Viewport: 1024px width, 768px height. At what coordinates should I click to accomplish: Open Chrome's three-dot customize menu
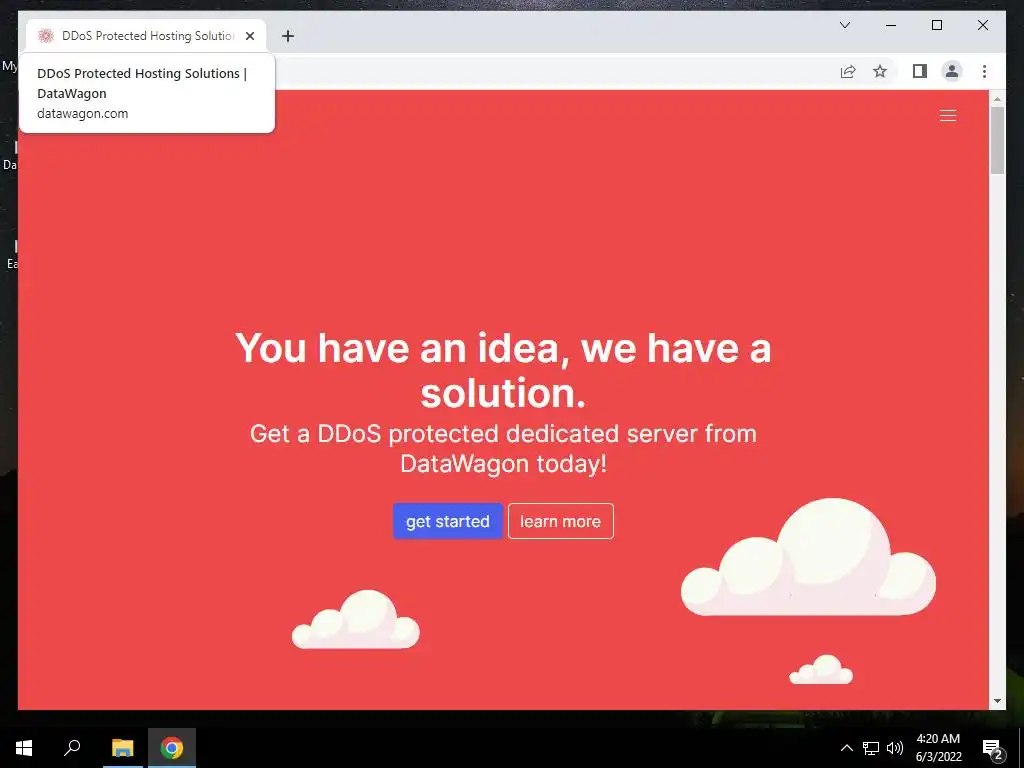coord(984,71)
